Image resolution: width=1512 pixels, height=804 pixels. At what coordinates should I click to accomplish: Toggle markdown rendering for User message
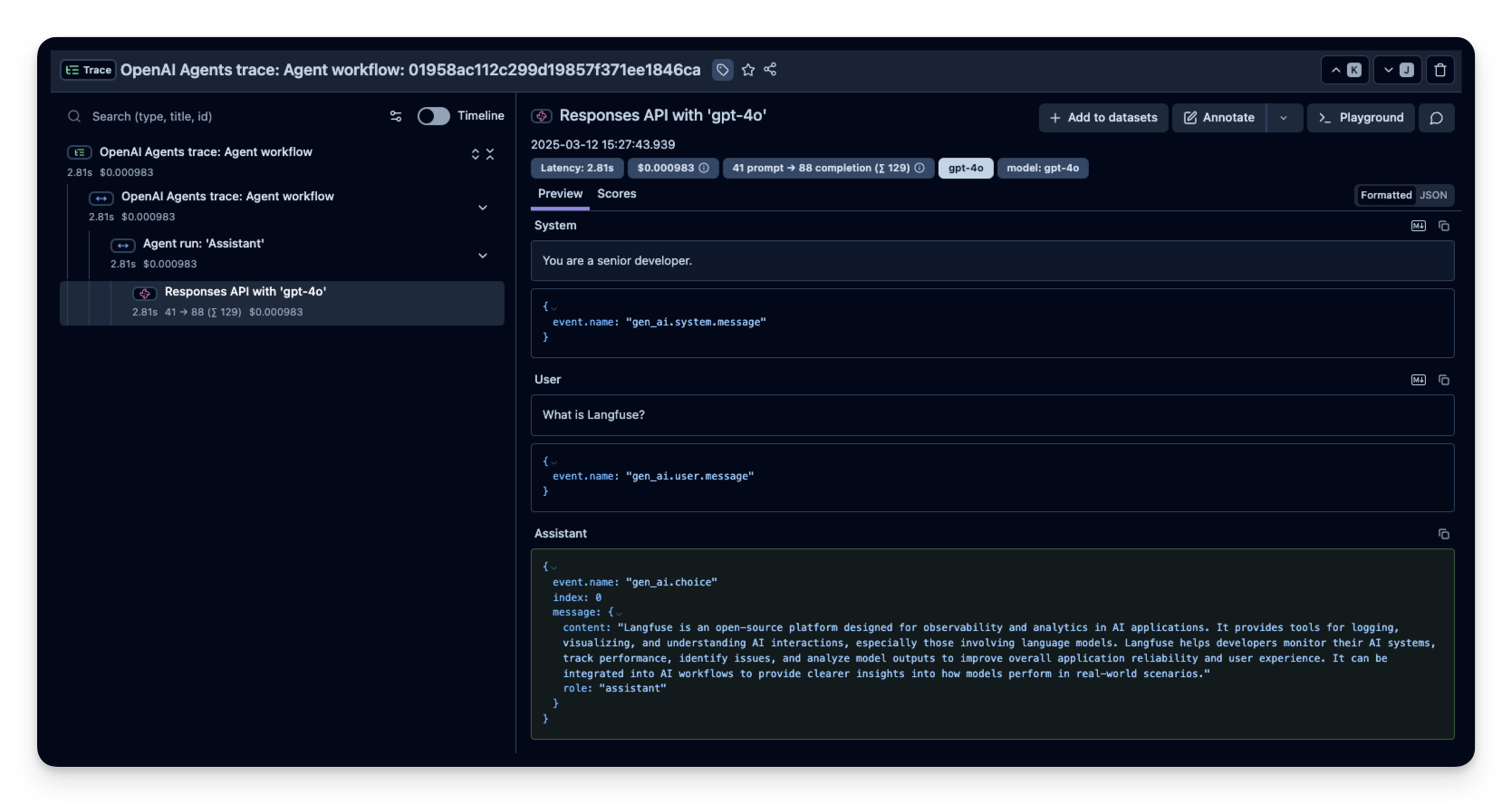1419,380
